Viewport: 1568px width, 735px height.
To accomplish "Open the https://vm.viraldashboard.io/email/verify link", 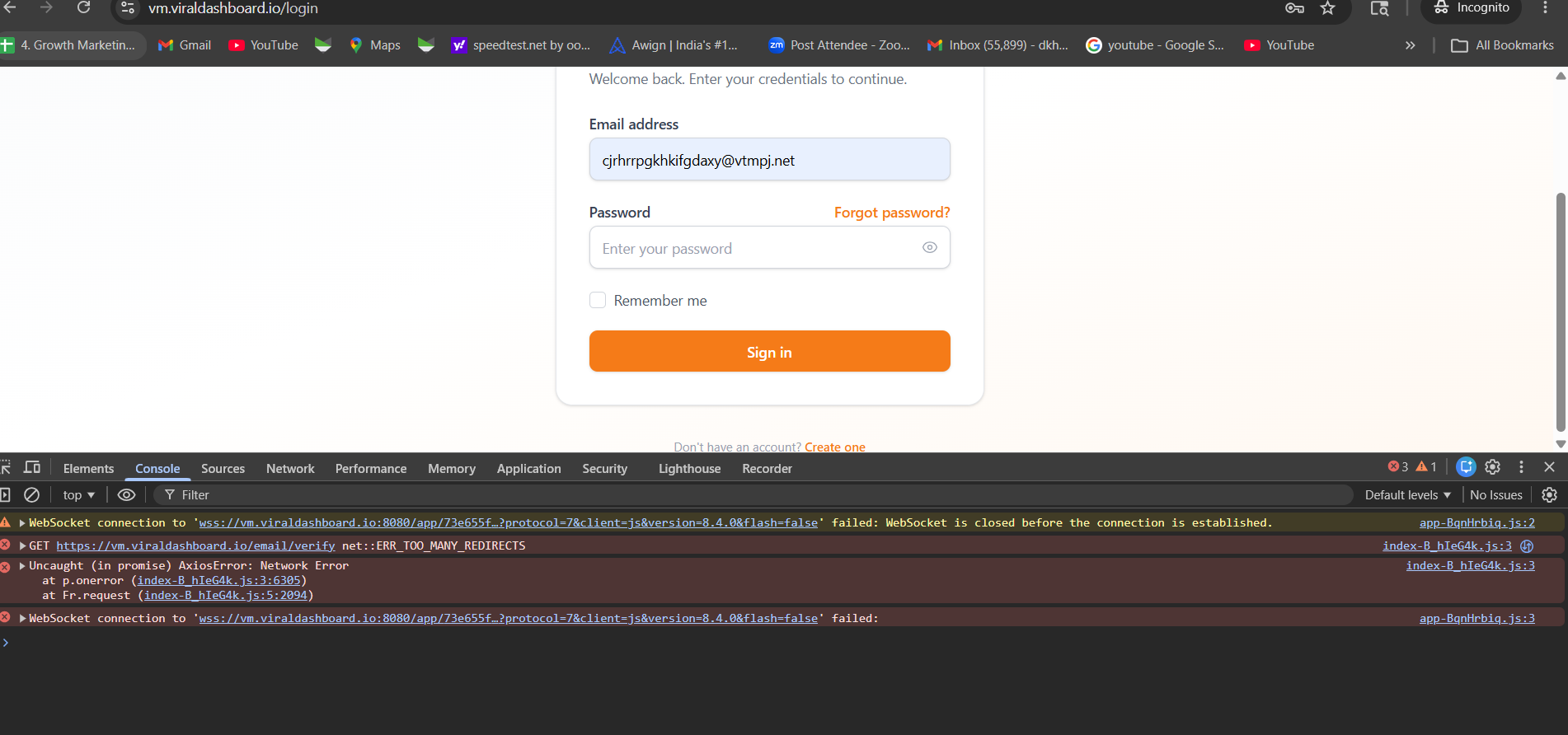I will click(195, 545).
